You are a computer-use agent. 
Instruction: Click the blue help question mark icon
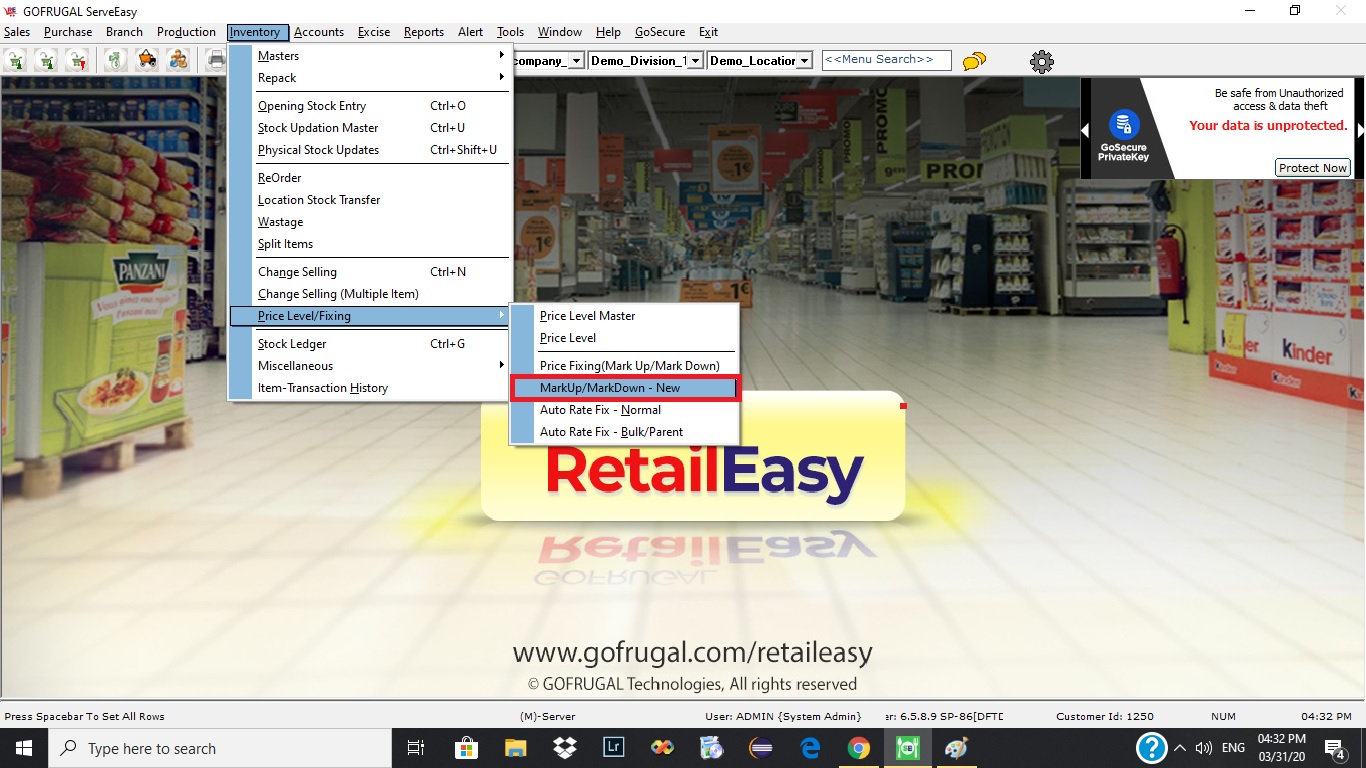(x=1152, y=748)
